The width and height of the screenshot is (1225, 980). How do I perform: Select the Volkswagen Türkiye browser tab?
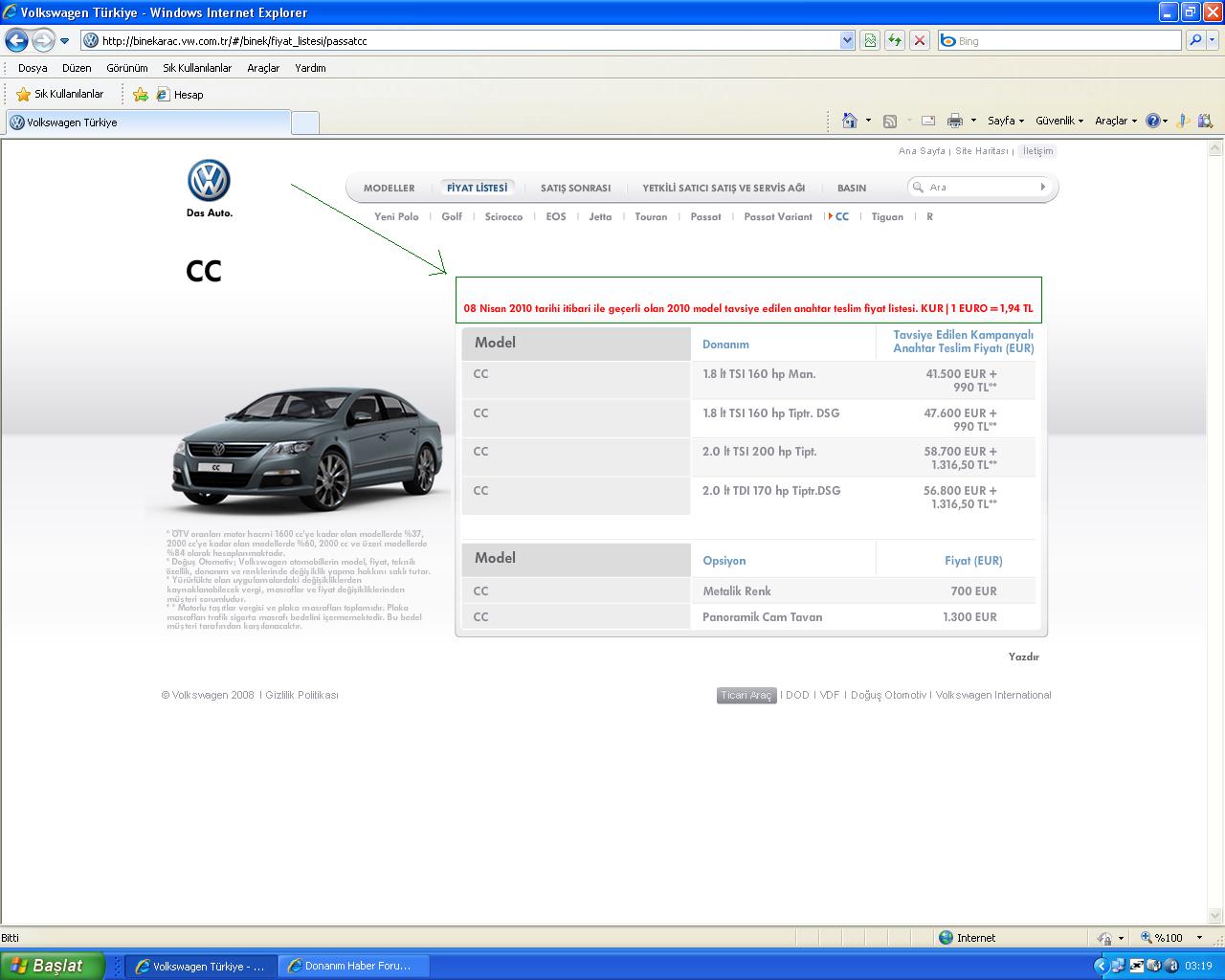148,122
